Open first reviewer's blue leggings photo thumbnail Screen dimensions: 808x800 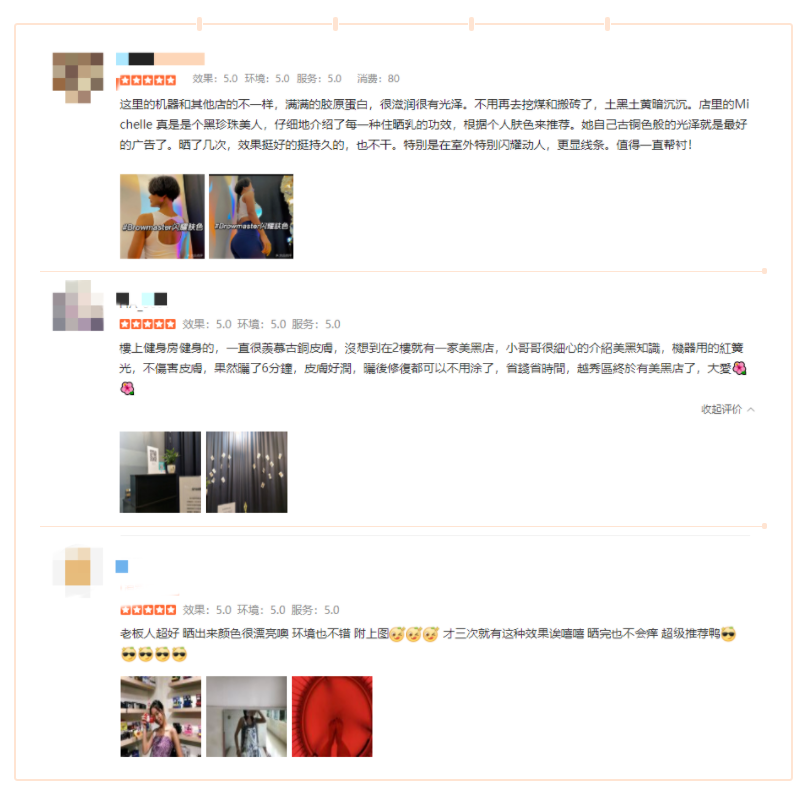point(251,216)
